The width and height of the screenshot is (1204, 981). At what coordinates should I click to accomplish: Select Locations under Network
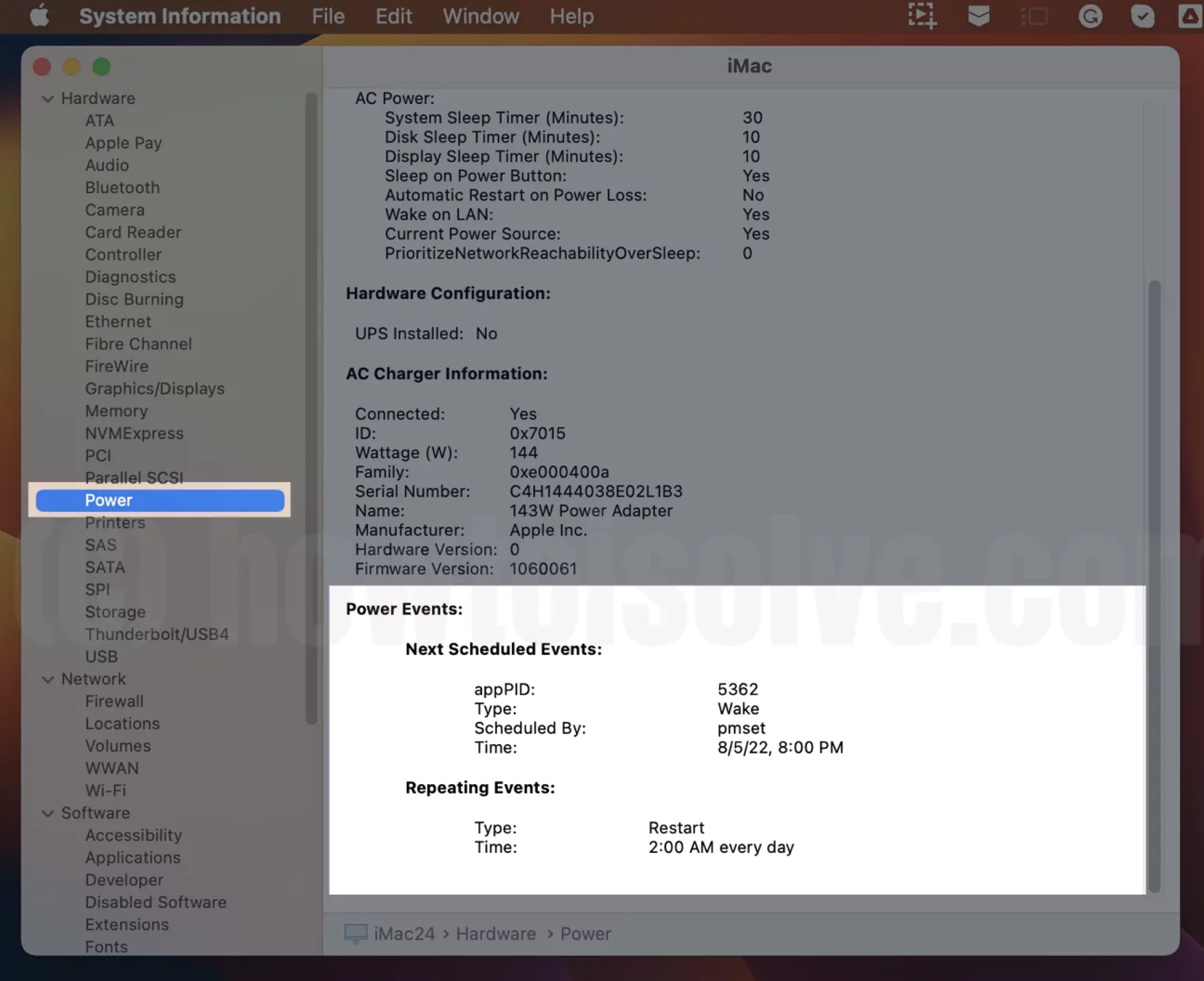pos(122,724)
